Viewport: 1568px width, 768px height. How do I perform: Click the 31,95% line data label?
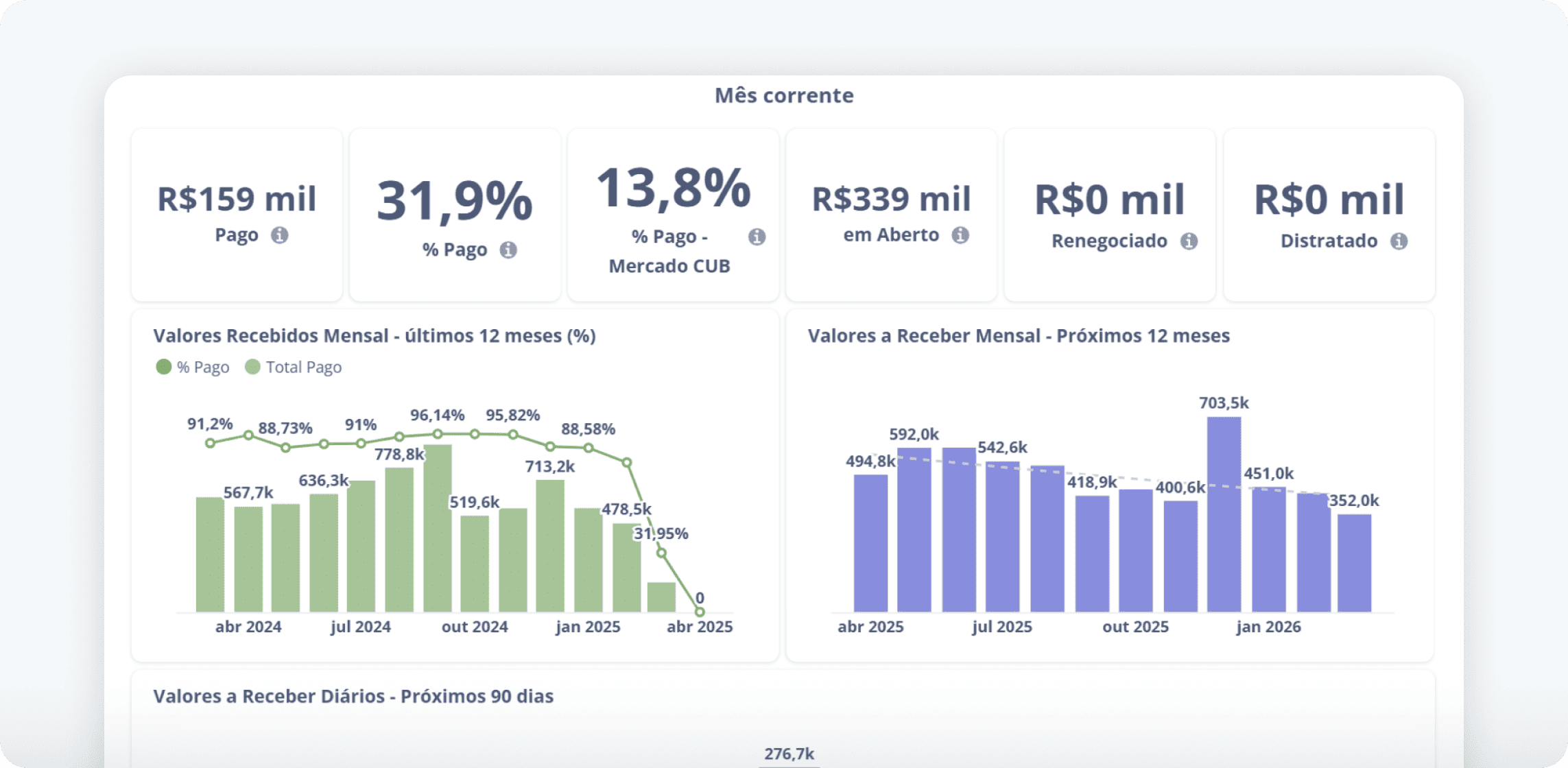pos(661,533)
